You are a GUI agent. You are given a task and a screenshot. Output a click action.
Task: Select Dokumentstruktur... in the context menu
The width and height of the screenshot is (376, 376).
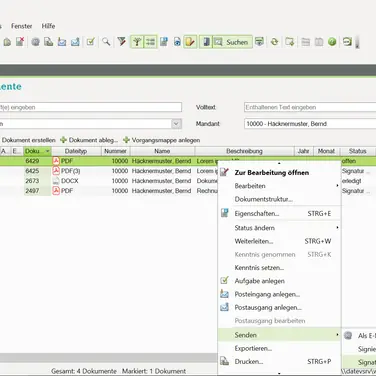point(279,199)
